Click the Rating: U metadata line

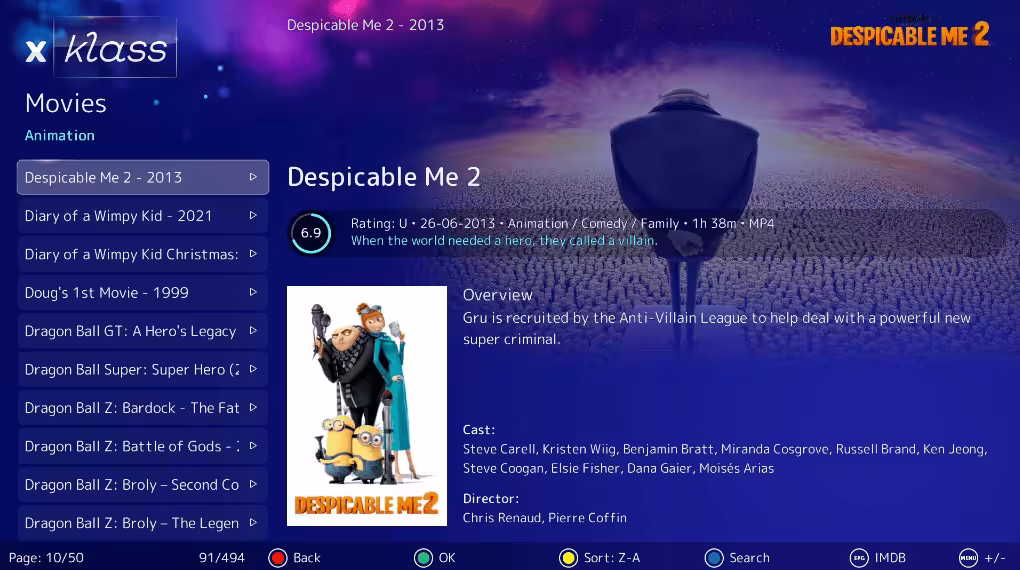point(562,223)
